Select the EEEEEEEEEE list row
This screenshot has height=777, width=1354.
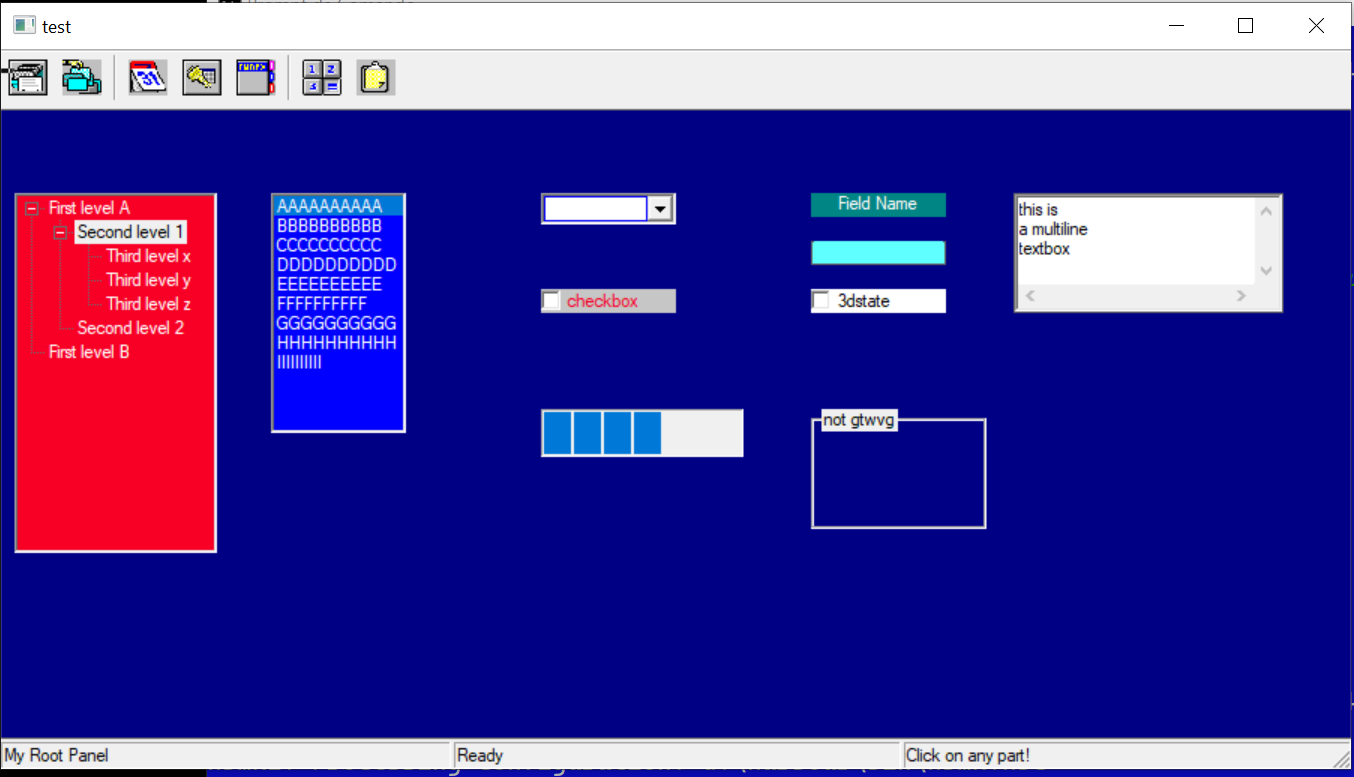tap(338, 284)
